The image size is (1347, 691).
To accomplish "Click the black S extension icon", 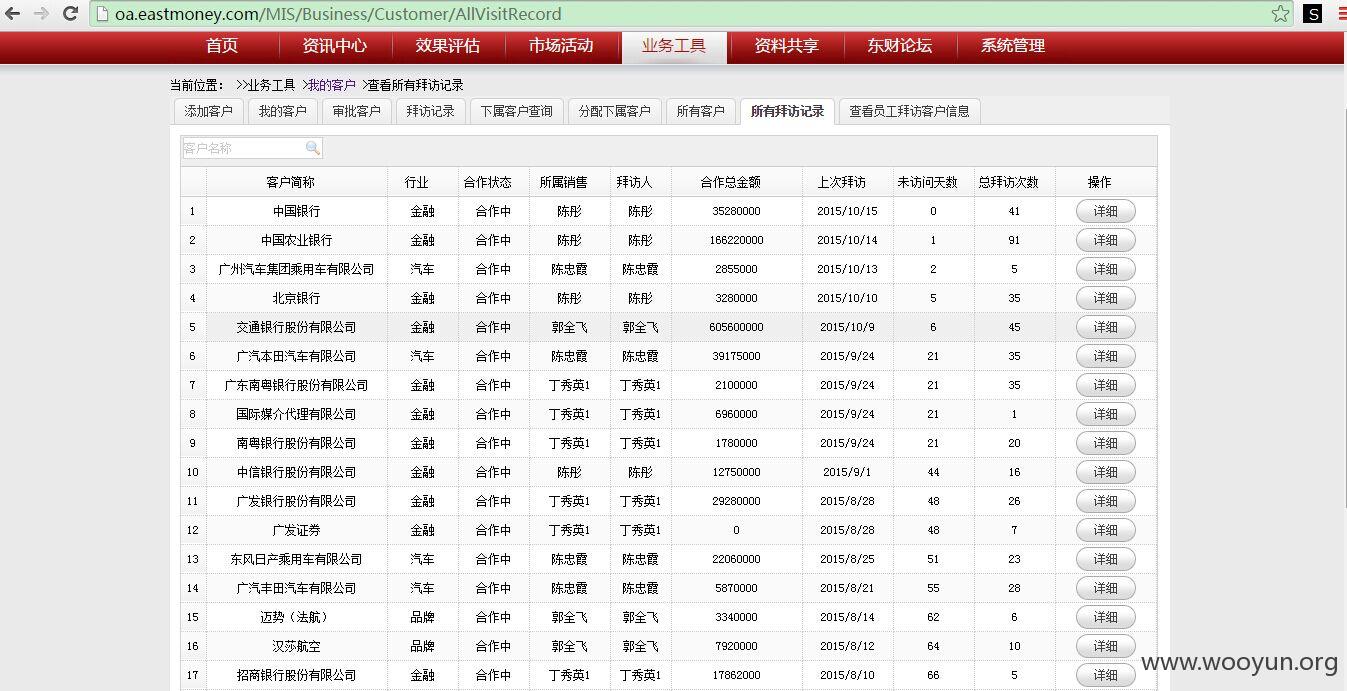I will [1313, 14].
